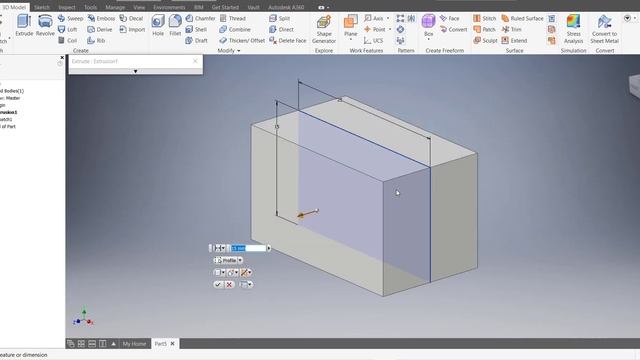Select the Point work feature

375,29
